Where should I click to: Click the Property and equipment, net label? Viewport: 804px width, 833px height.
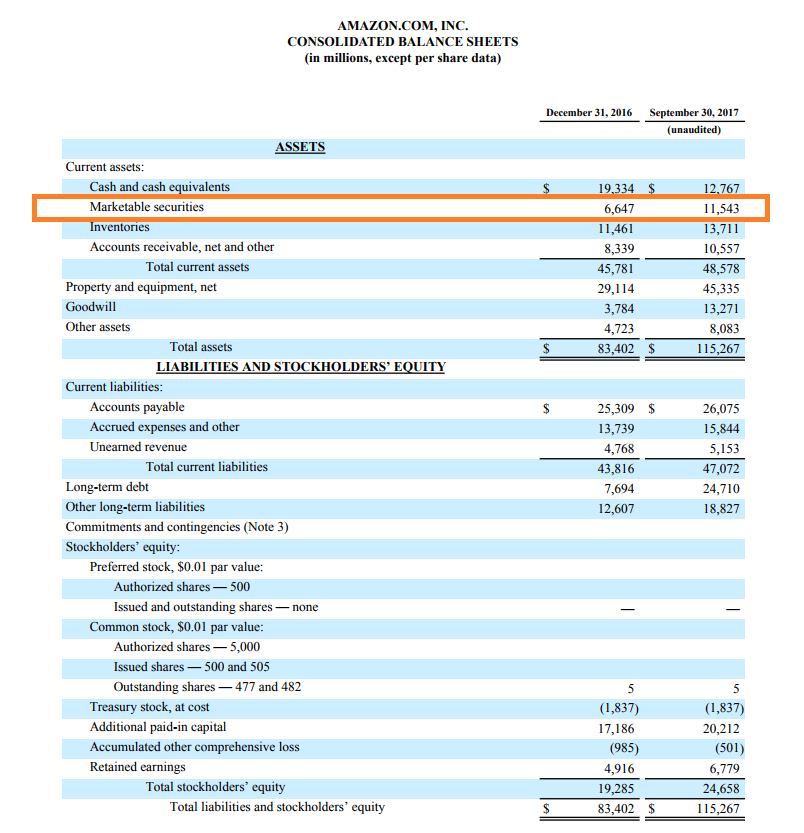tap(141, 287)
